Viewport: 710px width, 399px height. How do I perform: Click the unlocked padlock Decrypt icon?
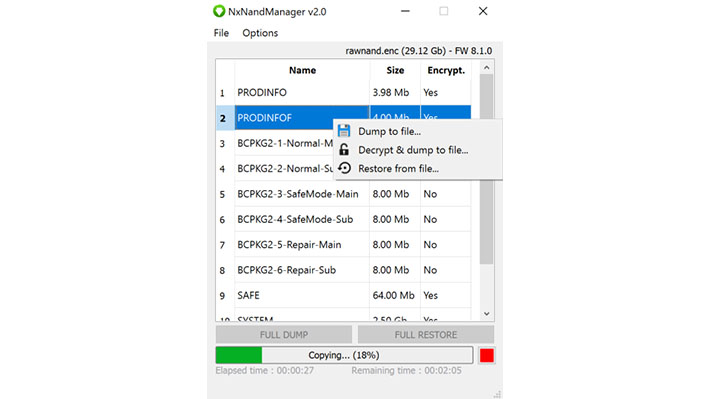click(x=344, y=149)
